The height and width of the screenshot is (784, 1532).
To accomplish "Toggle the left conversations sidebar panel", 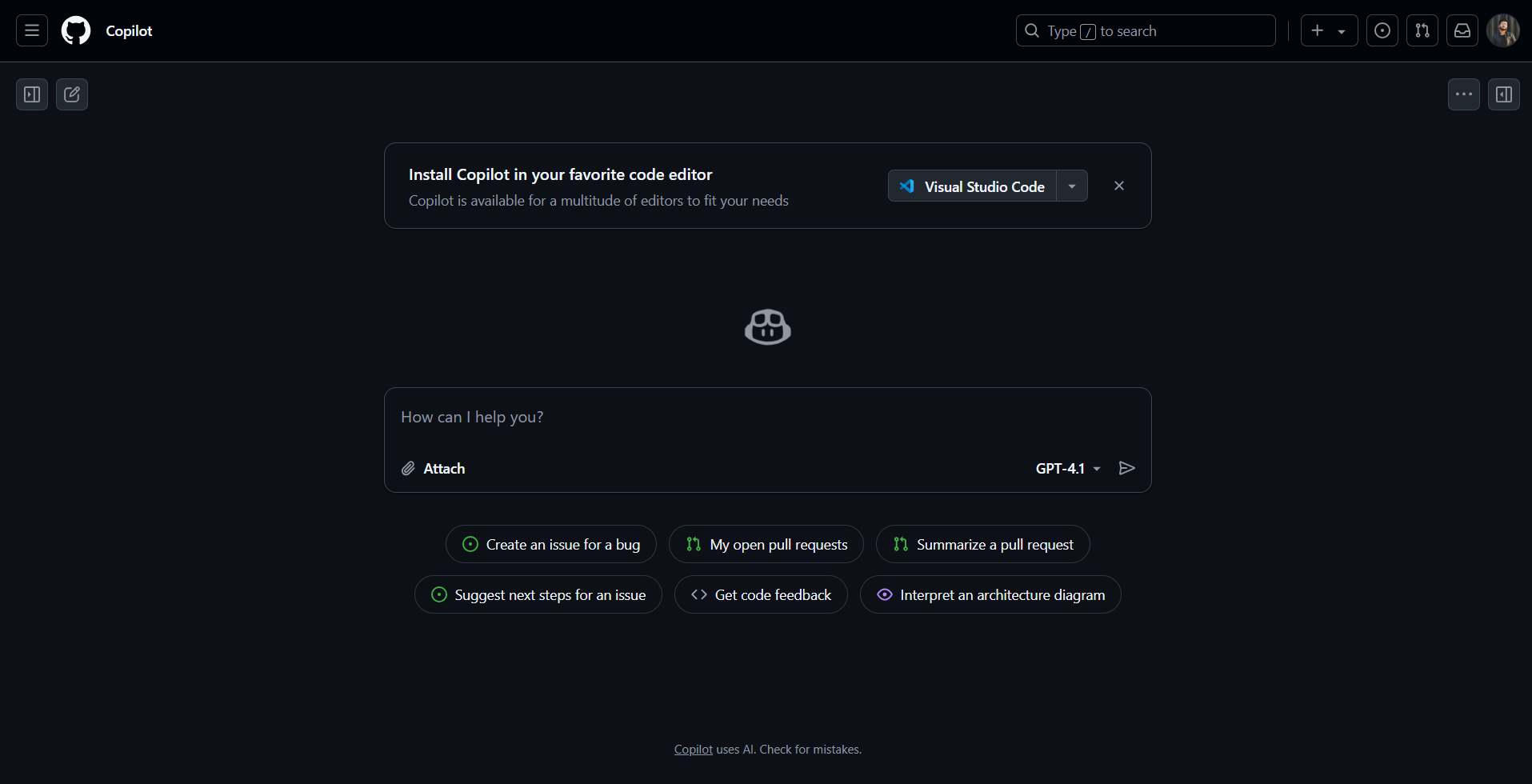I will (32, 94).
